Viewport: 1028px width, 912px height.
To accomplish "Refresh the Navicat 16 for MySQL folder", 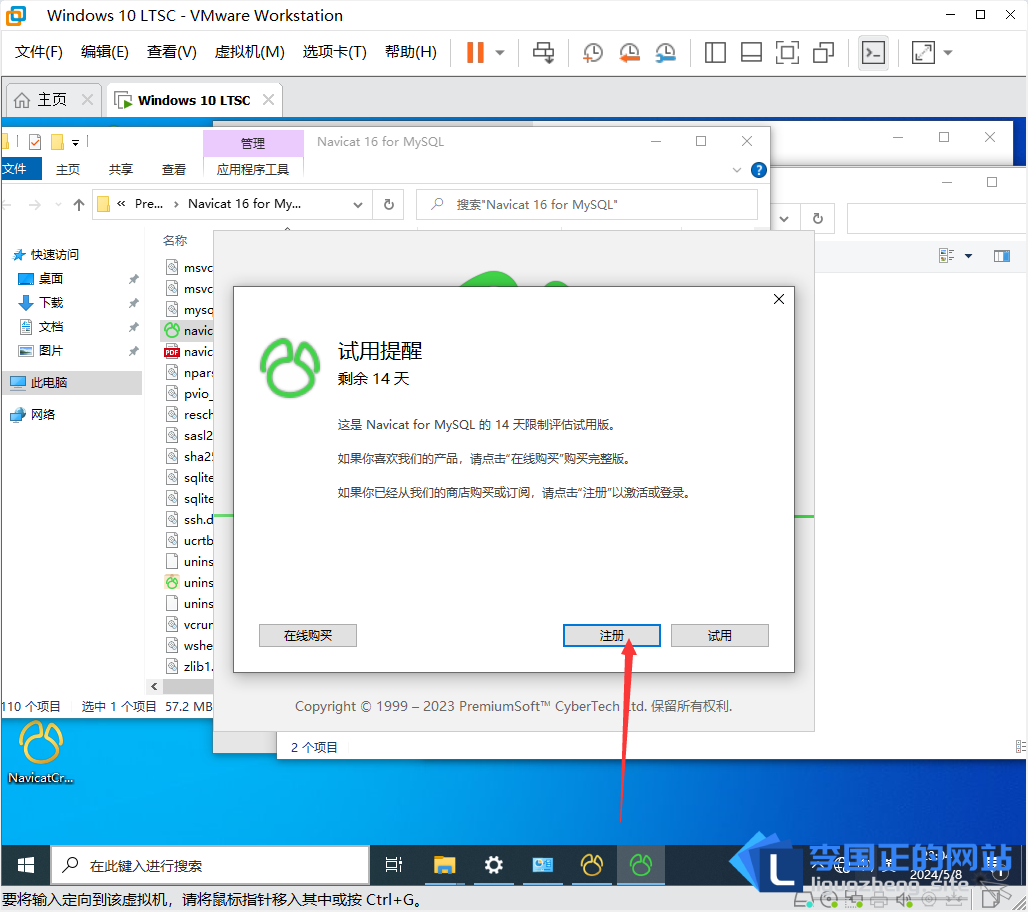I will 389,205.
